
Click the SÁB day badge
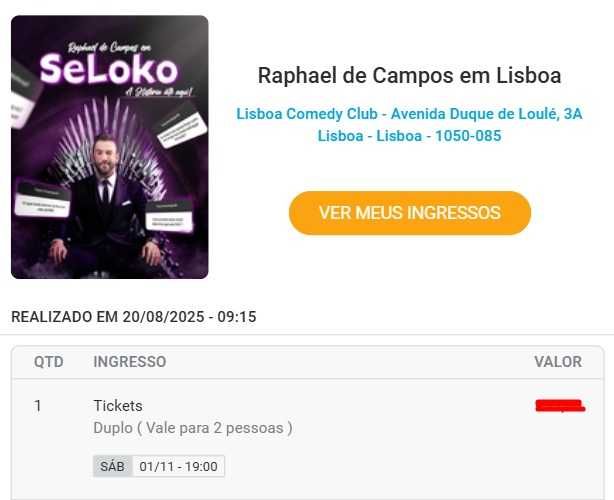tap(113, 466)
